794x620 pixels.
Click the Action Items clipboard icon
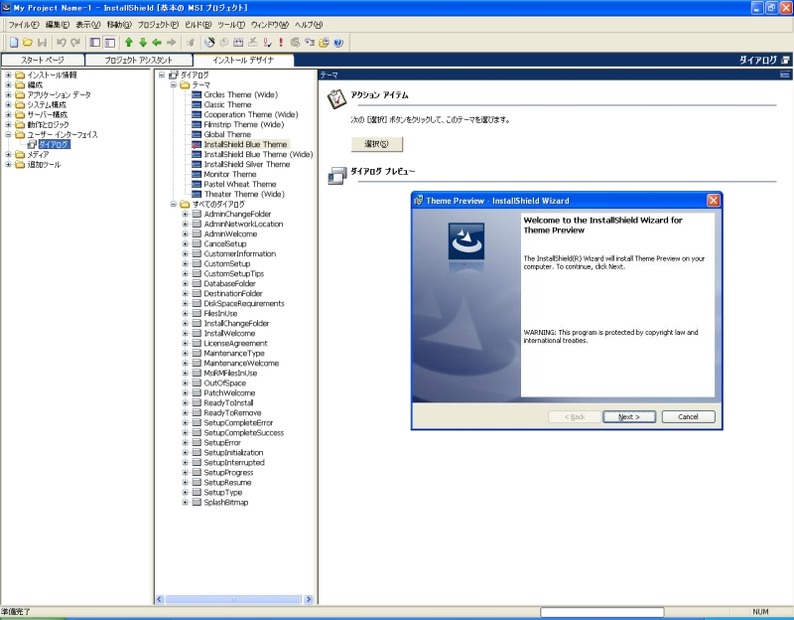pyautogui.click(x=336, y=99)
